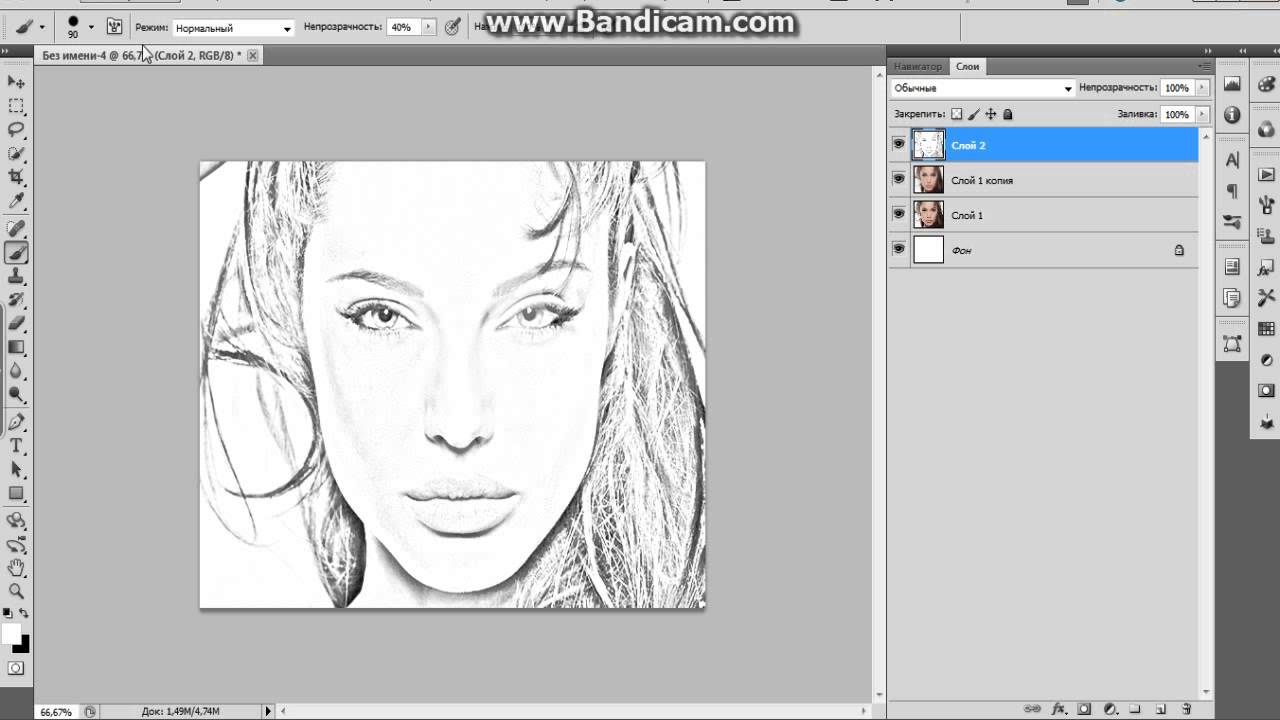Select the Move tool
Viewport: 1280px width, 720px height.
[x=16, y=81]
